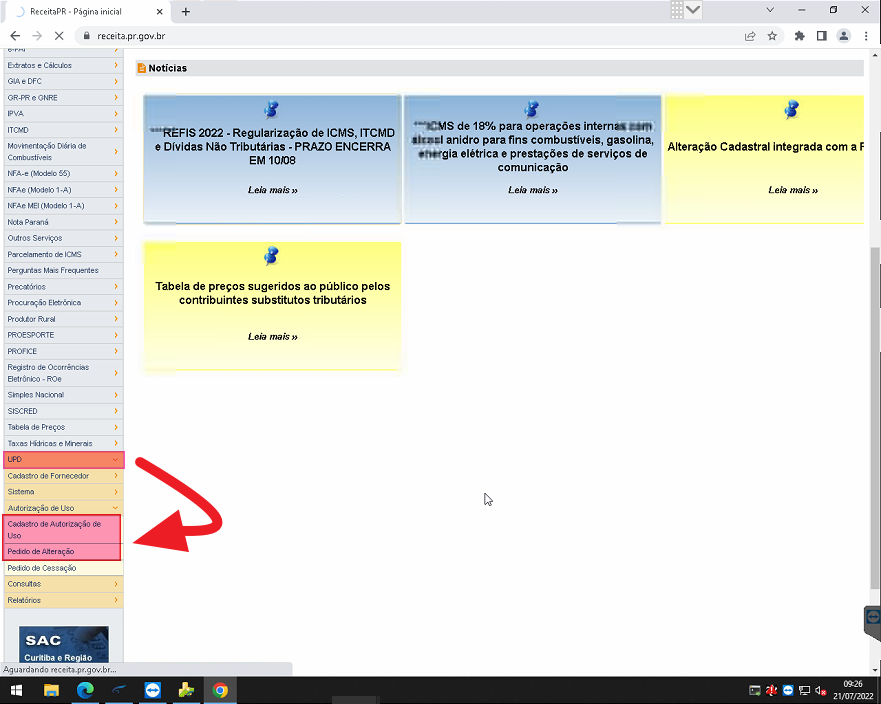Read more on ICMS de 18% news

coord(533,190)
